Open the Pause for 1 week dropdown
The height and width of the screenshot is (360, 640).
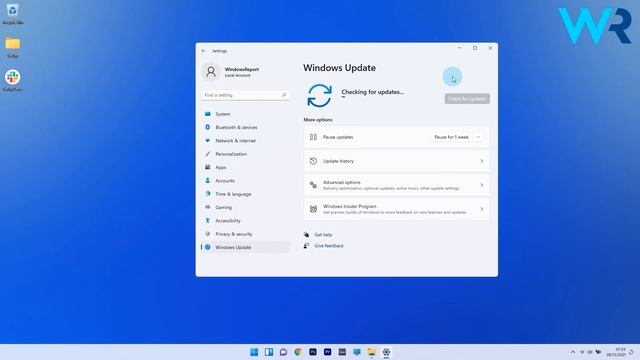[x=458, y=137]
